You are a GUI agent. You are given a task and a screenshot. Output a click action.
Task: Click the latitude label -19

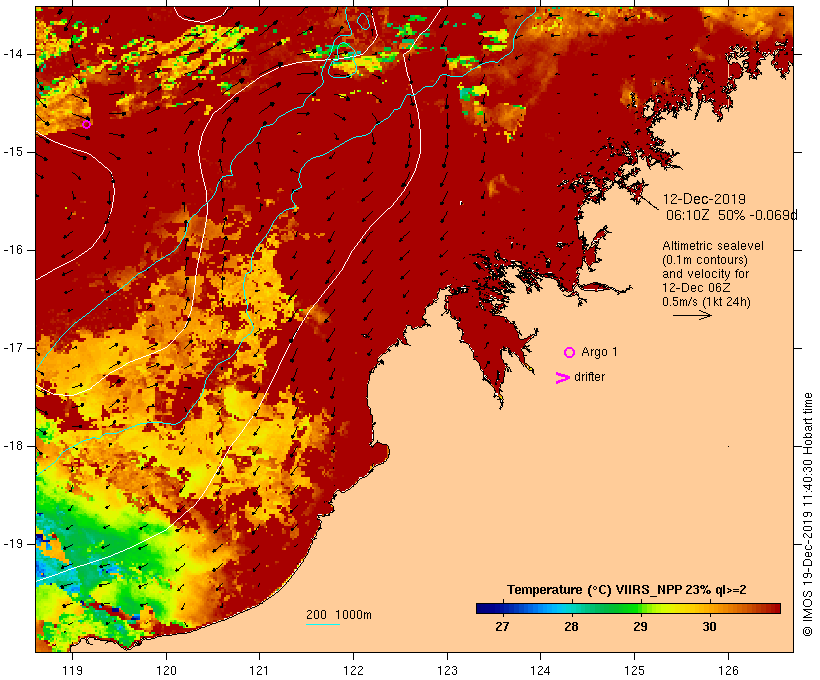13,544
